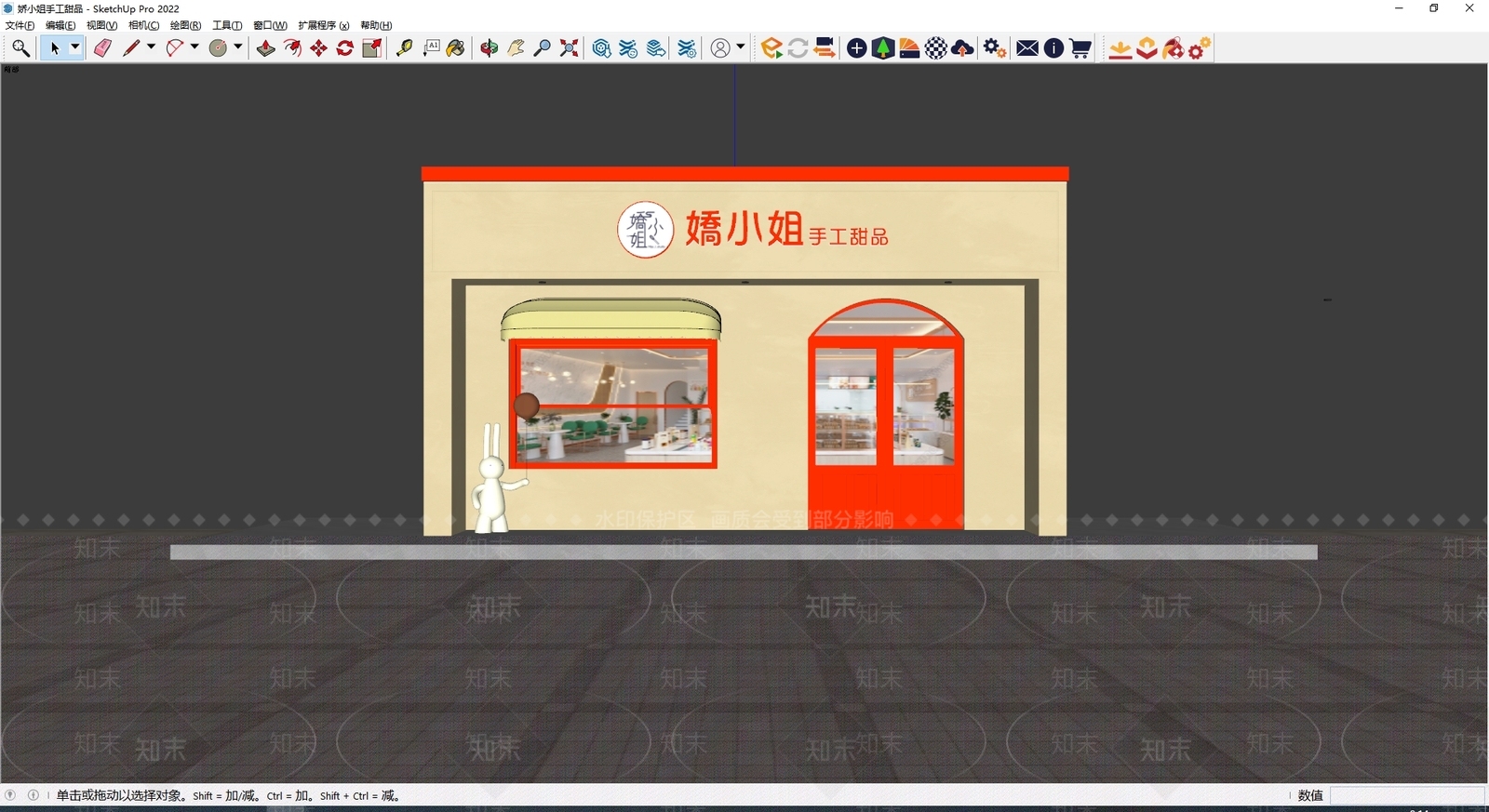Open Extension Warehouse from toolbar
The width and height of the screenshot is (1489, 812).
point(628,48)
